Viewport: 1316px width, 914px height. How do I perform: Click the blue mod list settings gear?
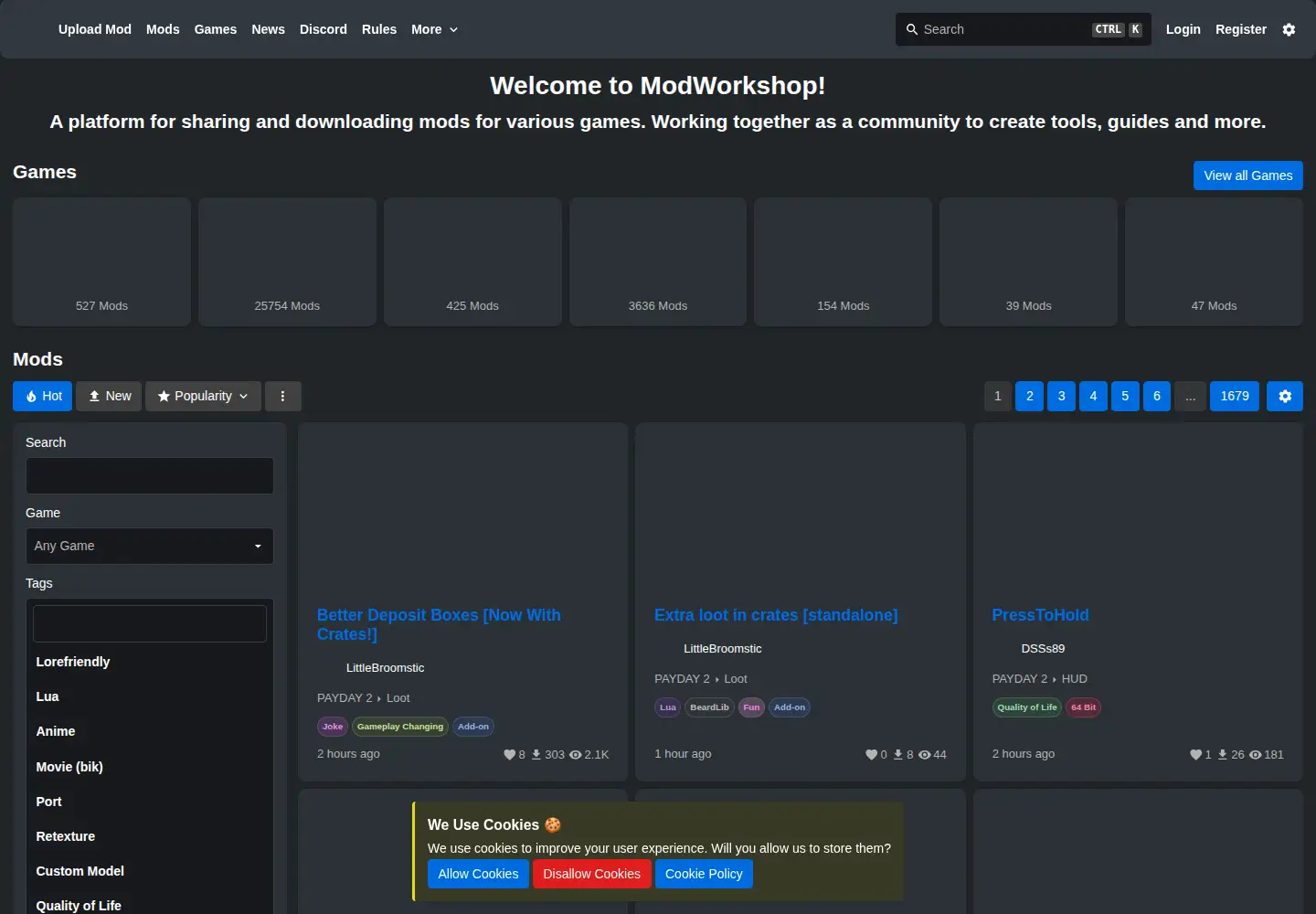coord(1285,396)
